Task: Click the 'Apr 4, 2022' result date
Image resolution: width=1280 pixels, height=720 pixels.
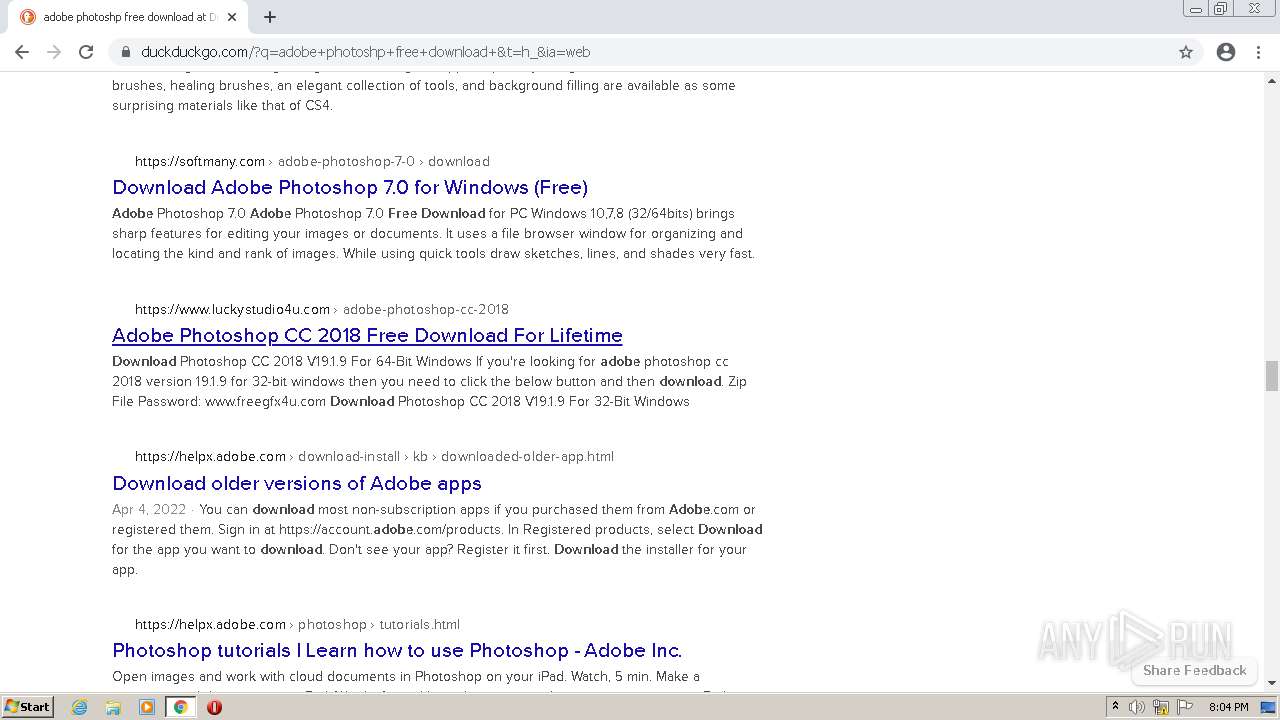Action: point(149,509)
